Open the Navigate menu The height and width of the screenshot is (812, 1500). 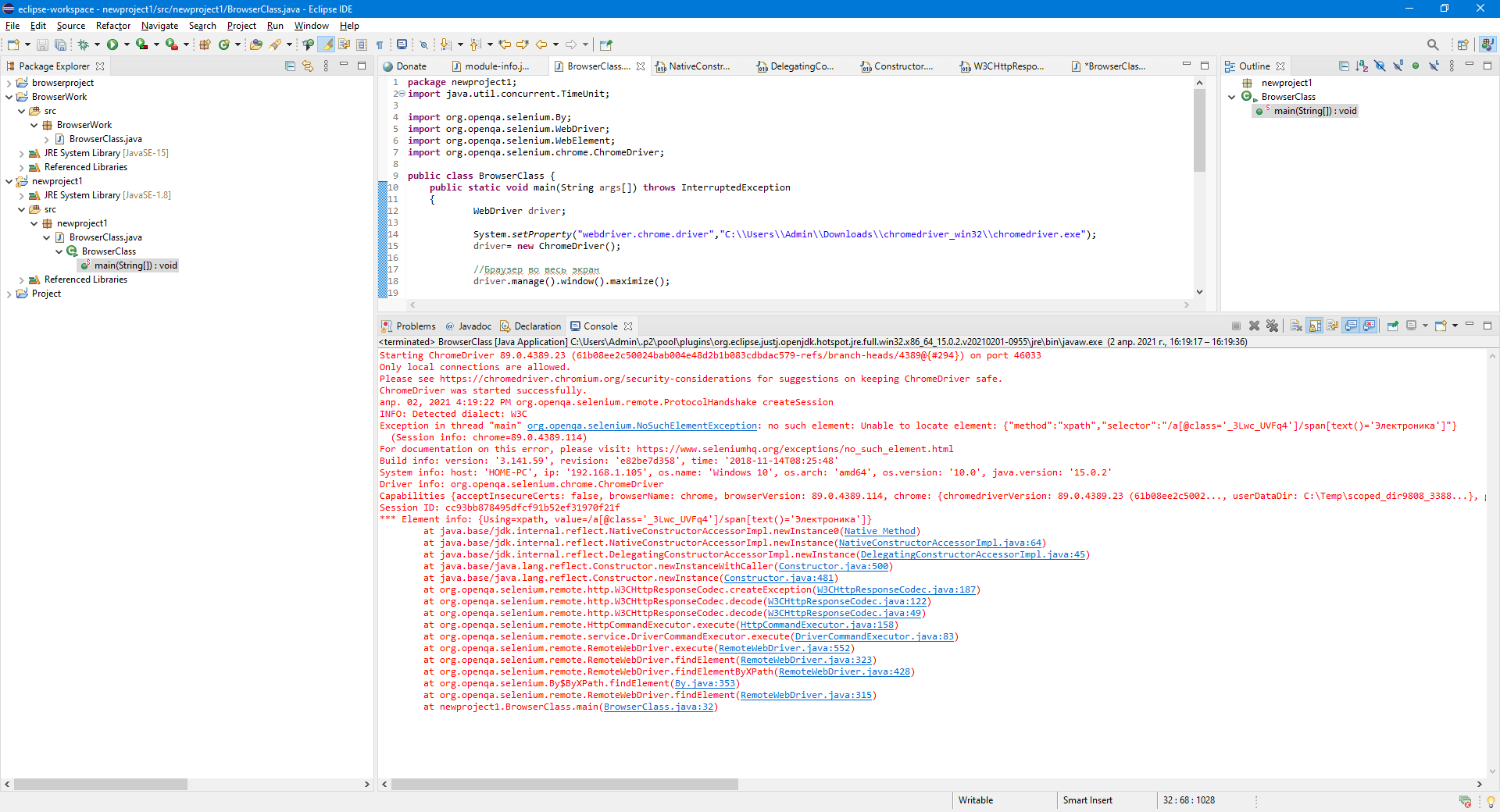point(159,26)
